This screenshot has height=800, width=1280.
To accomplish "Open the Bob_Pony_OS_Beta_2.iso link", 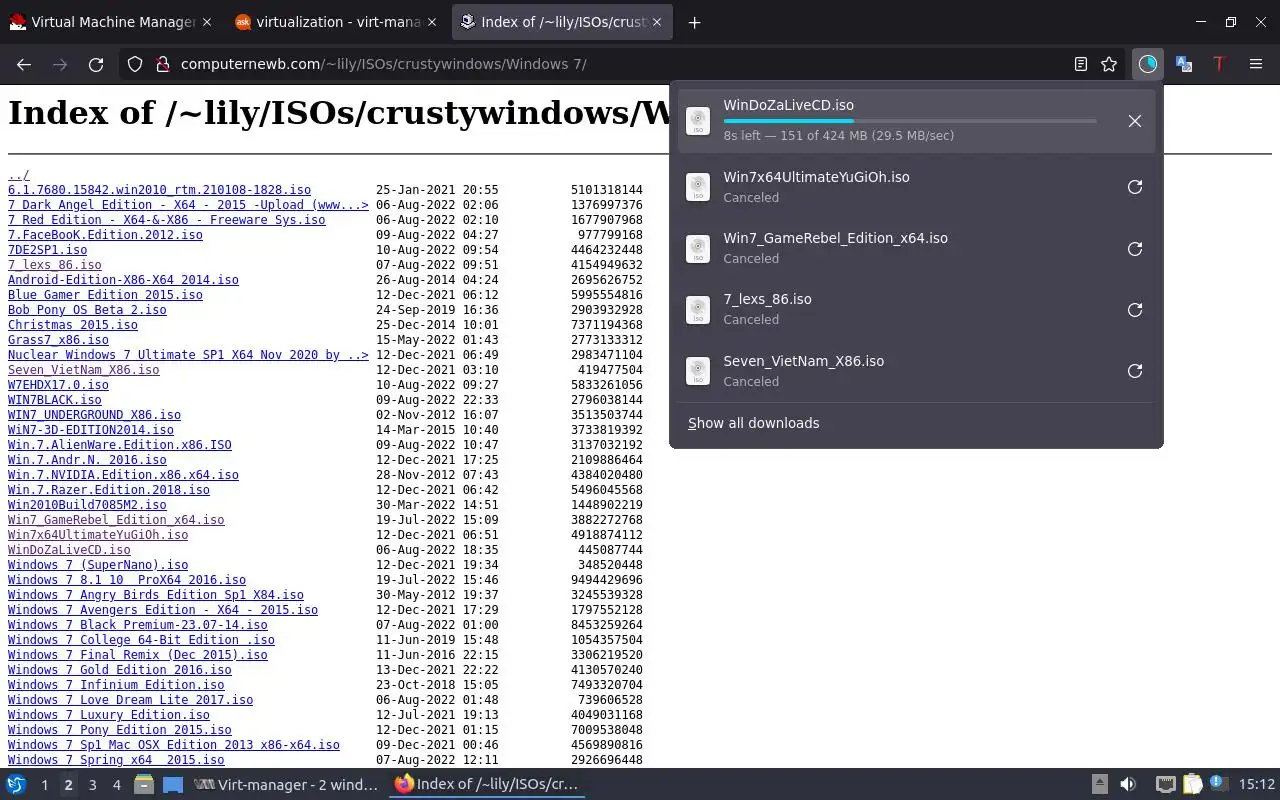I will click(x=87, y=310).
